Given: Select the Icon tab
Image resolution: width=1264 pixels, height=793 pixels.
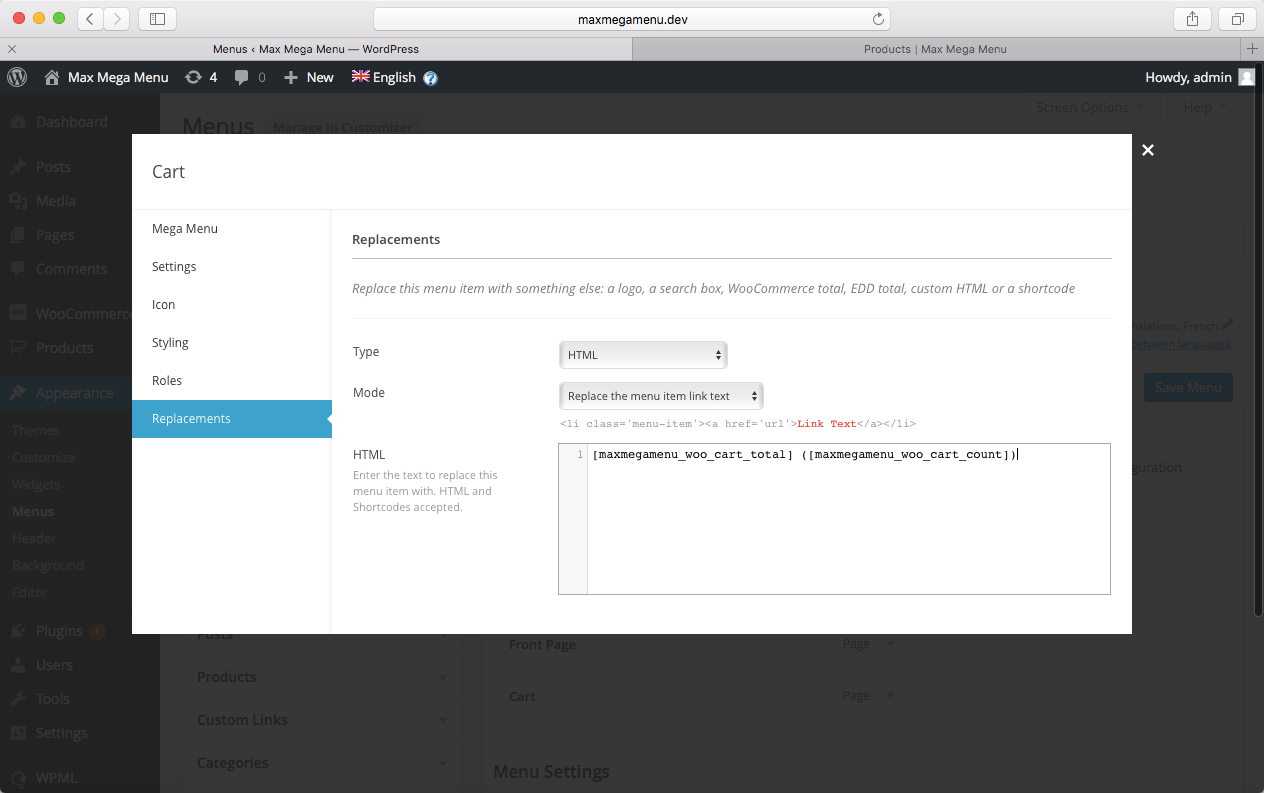Looking at the screenshot, I should click(232, 305).
